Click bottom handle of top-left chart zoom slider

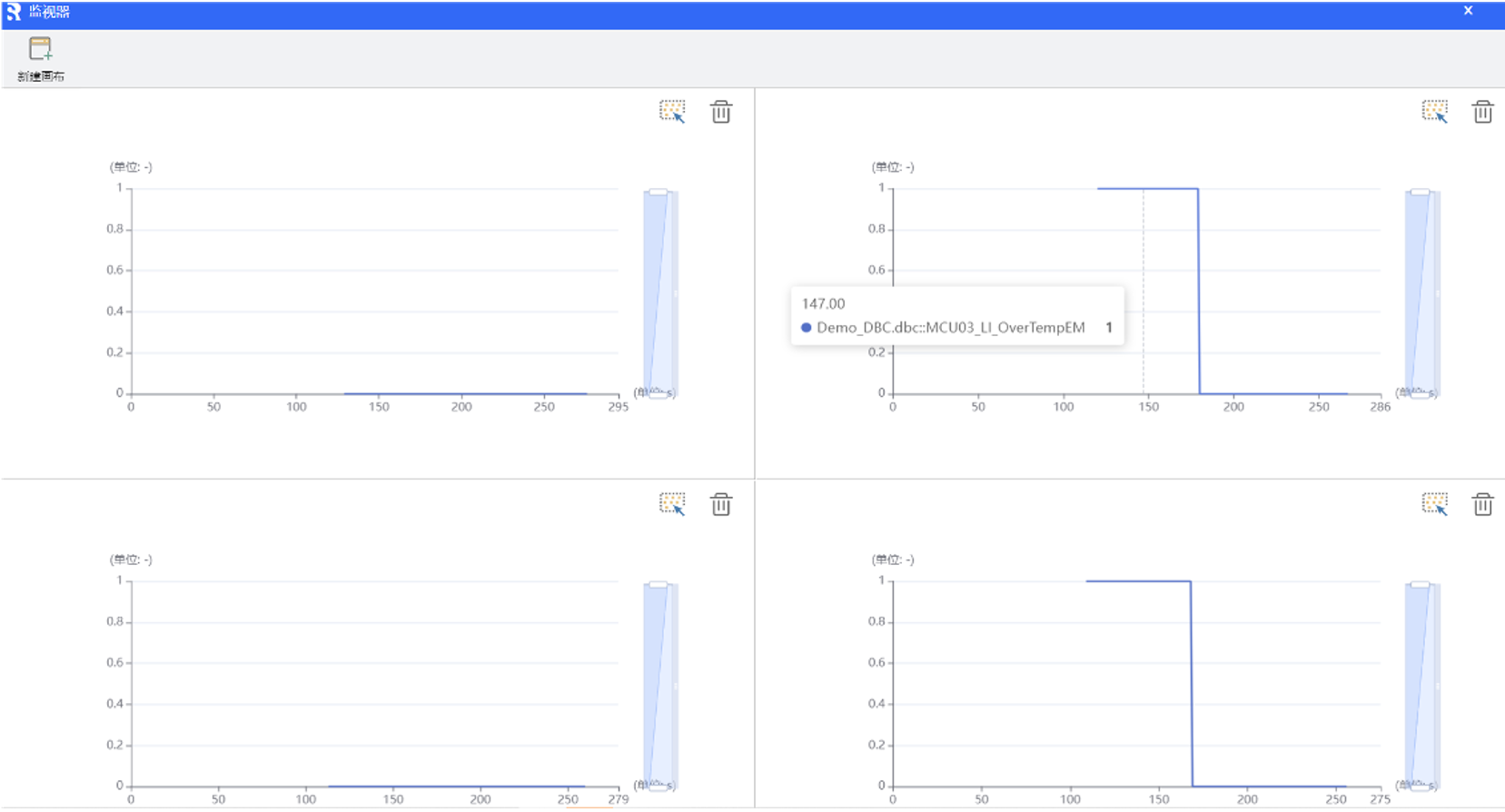pyautogui.click(x=658, y=394)
